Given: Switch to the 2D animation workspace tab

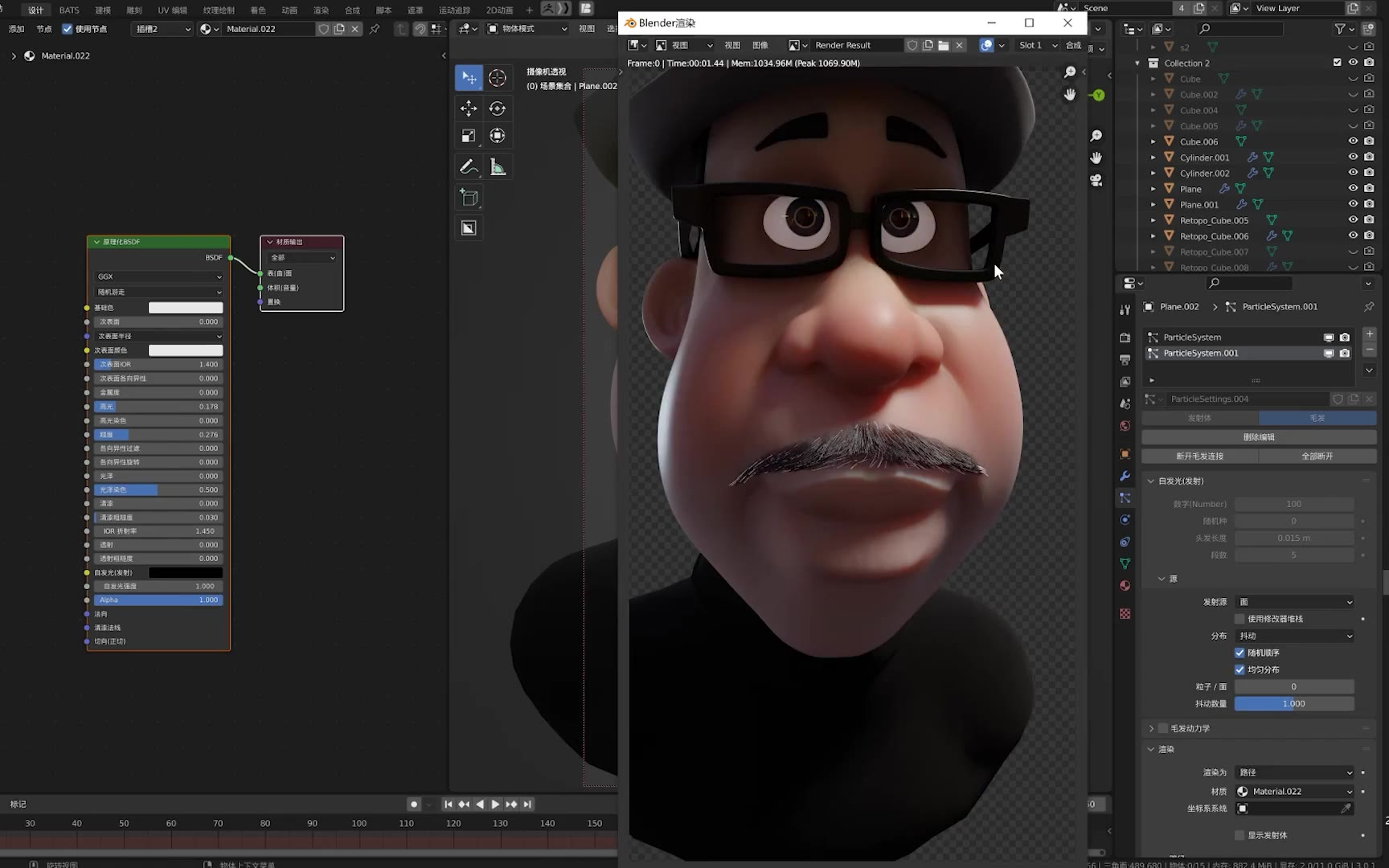Looking at the screenshot, I should (499, 10).
